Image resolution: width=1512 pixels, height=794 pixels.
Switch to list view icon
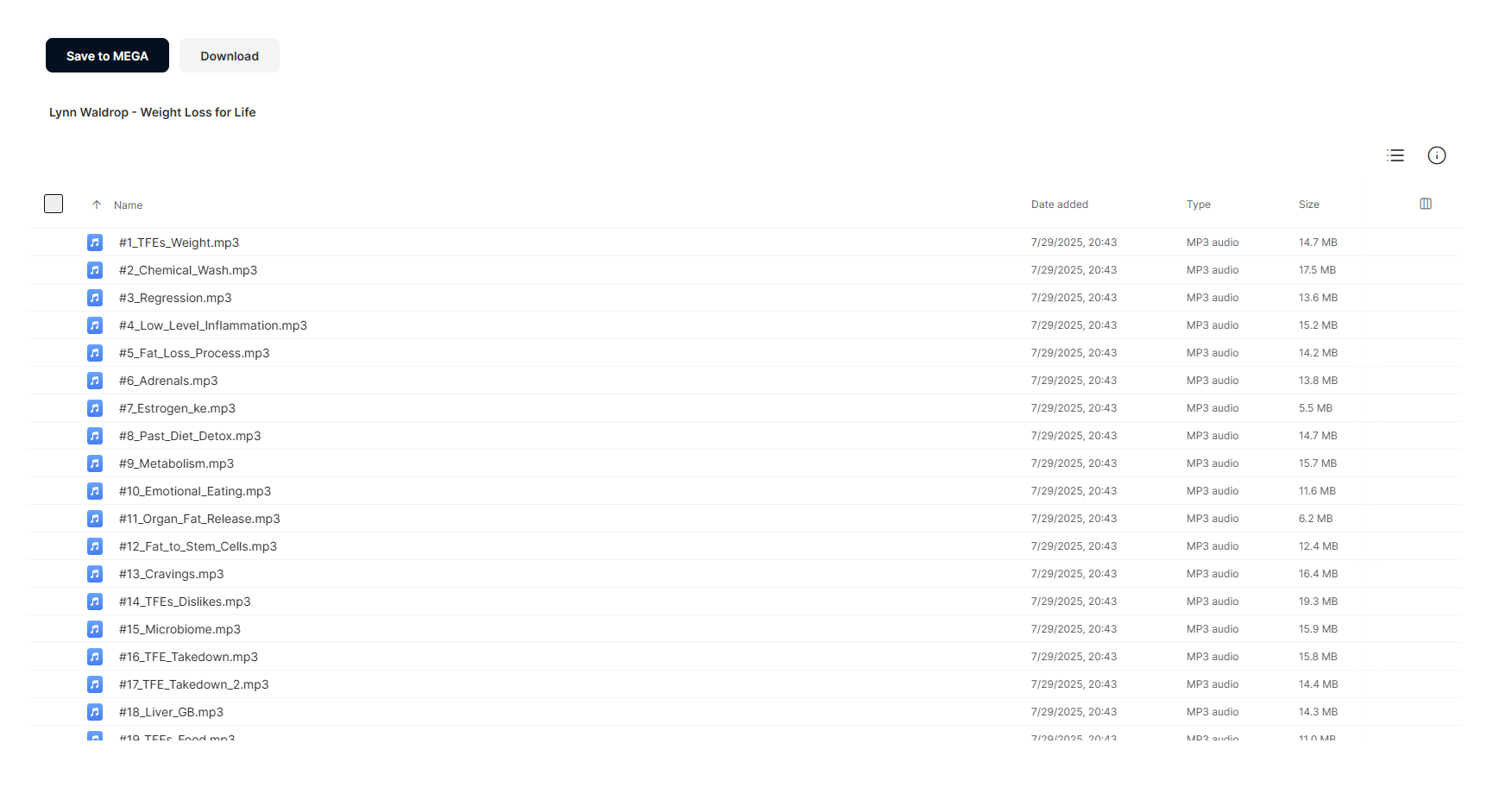click(x=1395, y=155)
